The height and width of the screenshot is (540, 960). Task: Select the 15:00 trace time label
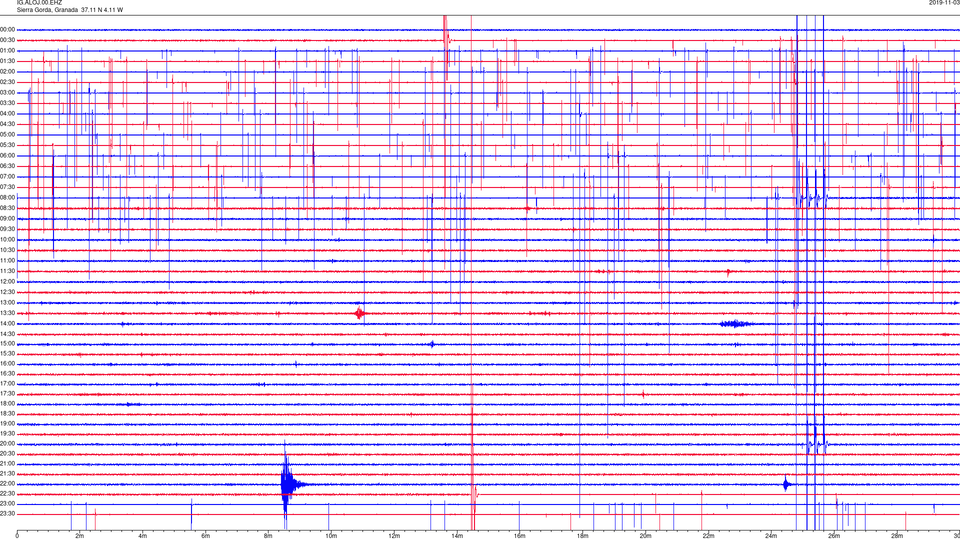click(8, 343)
